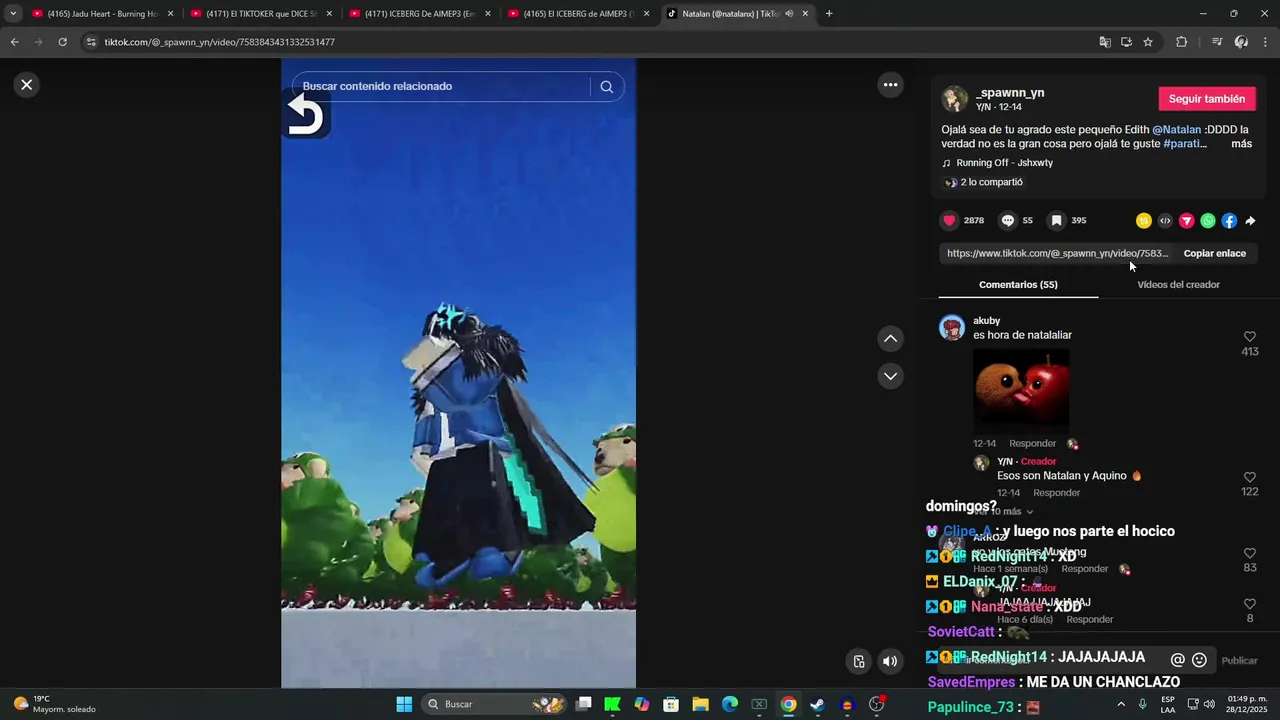Open the #parati hashtag link

click(1185, 144)
